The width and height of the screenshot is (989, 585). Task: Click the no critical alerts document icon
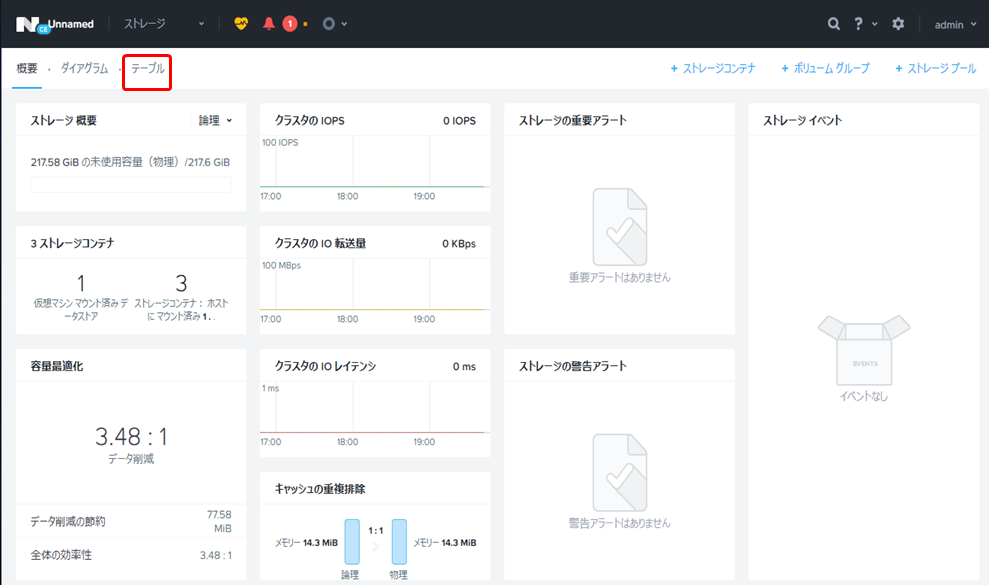click(619, 227)
